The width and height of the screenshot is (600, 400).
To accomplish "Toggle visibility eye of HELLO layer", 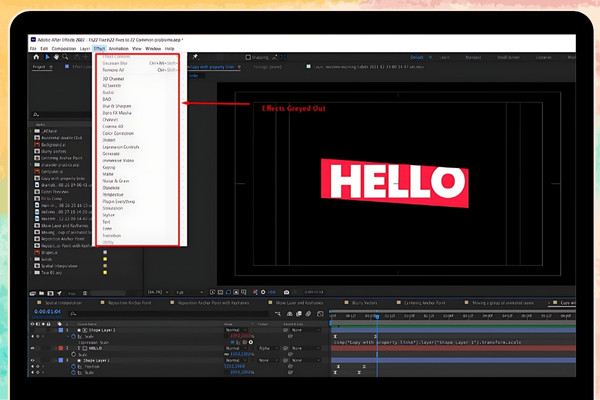I will coord(33,348).
